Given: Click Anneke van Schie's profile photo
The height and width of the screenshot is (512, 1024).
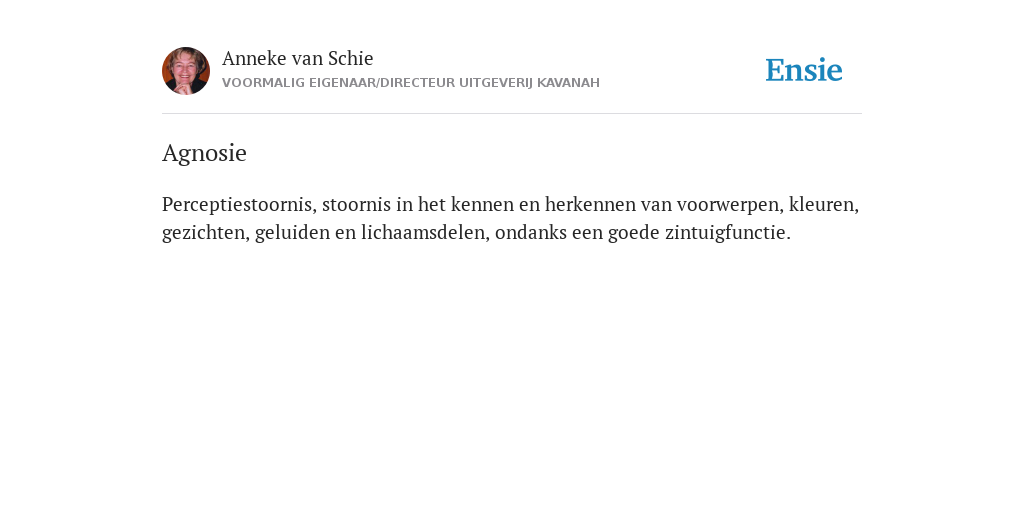Looking at the screenshot, I should coord(186,71).
